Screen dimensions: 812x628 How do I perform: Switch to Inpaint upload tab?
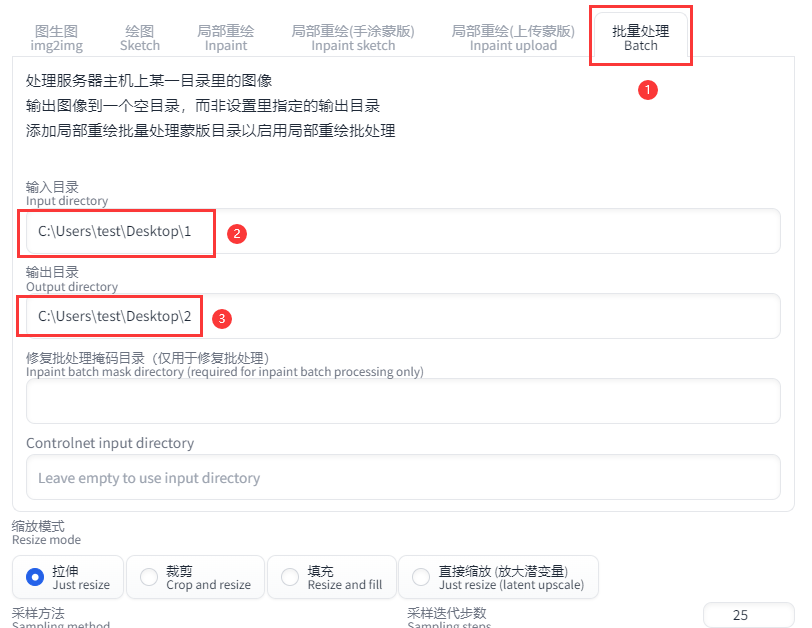(513, 38)
